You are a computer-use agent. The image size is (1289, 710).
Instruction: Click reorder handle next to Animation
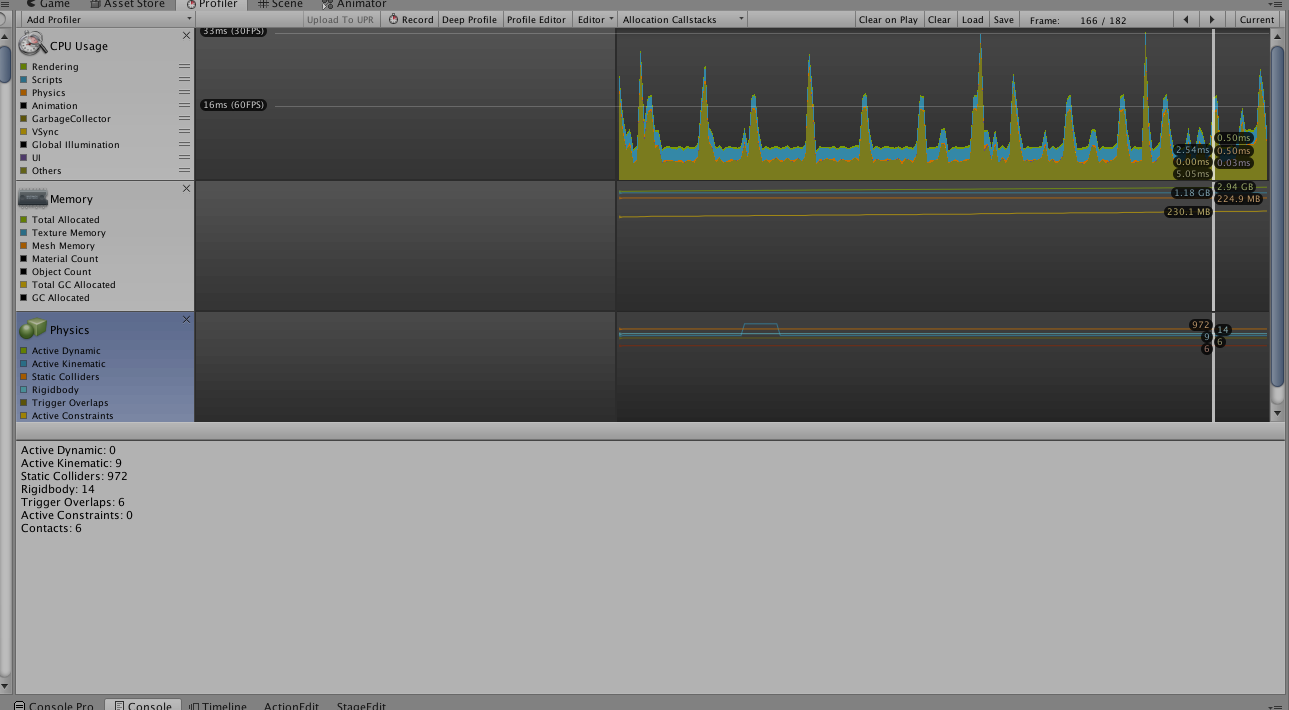click(184, 105)
